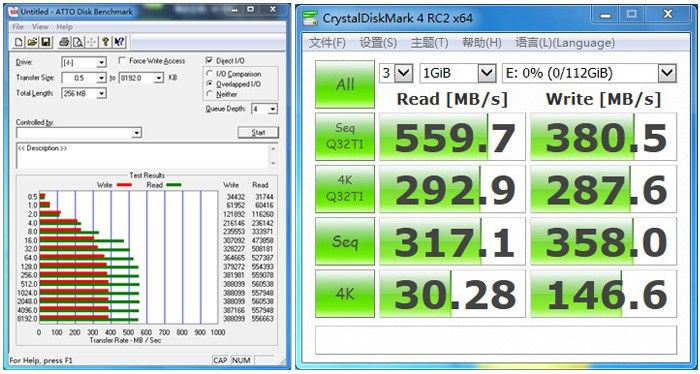Click the 4K write value 146.6
700x374 pixels.
[604, 294]
